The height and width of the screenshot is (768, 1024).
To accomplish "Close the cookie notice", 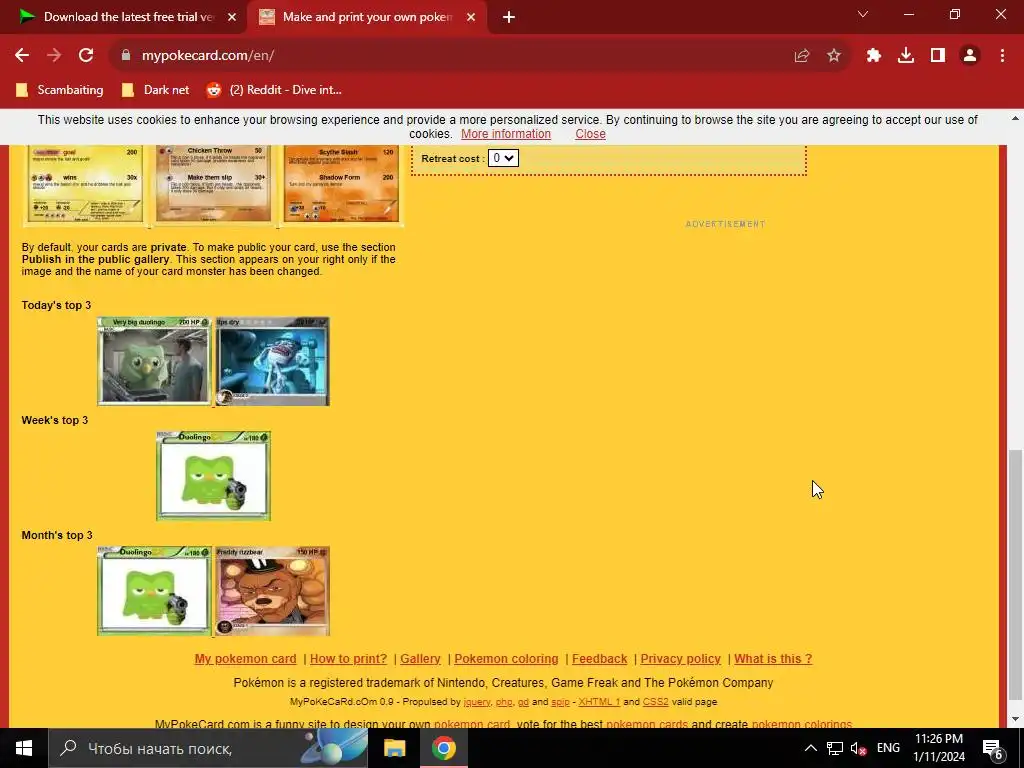I will coord(590,134).
